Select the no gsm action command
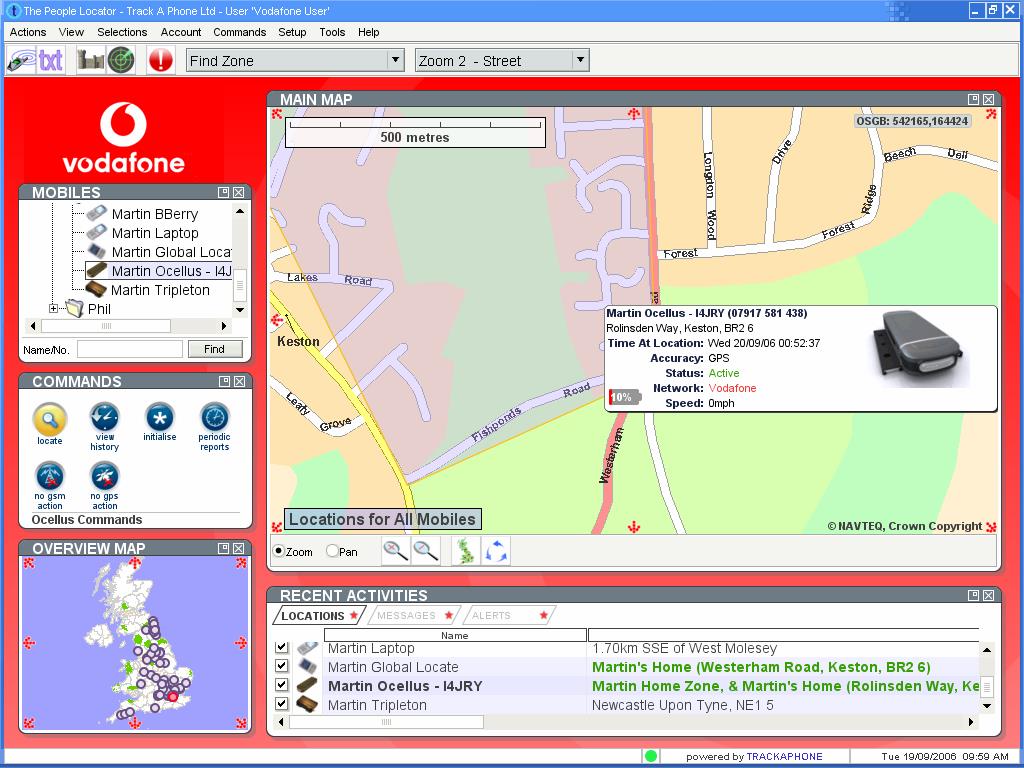Viewport: 1024px width, 768px height. [x=50, y=485]
